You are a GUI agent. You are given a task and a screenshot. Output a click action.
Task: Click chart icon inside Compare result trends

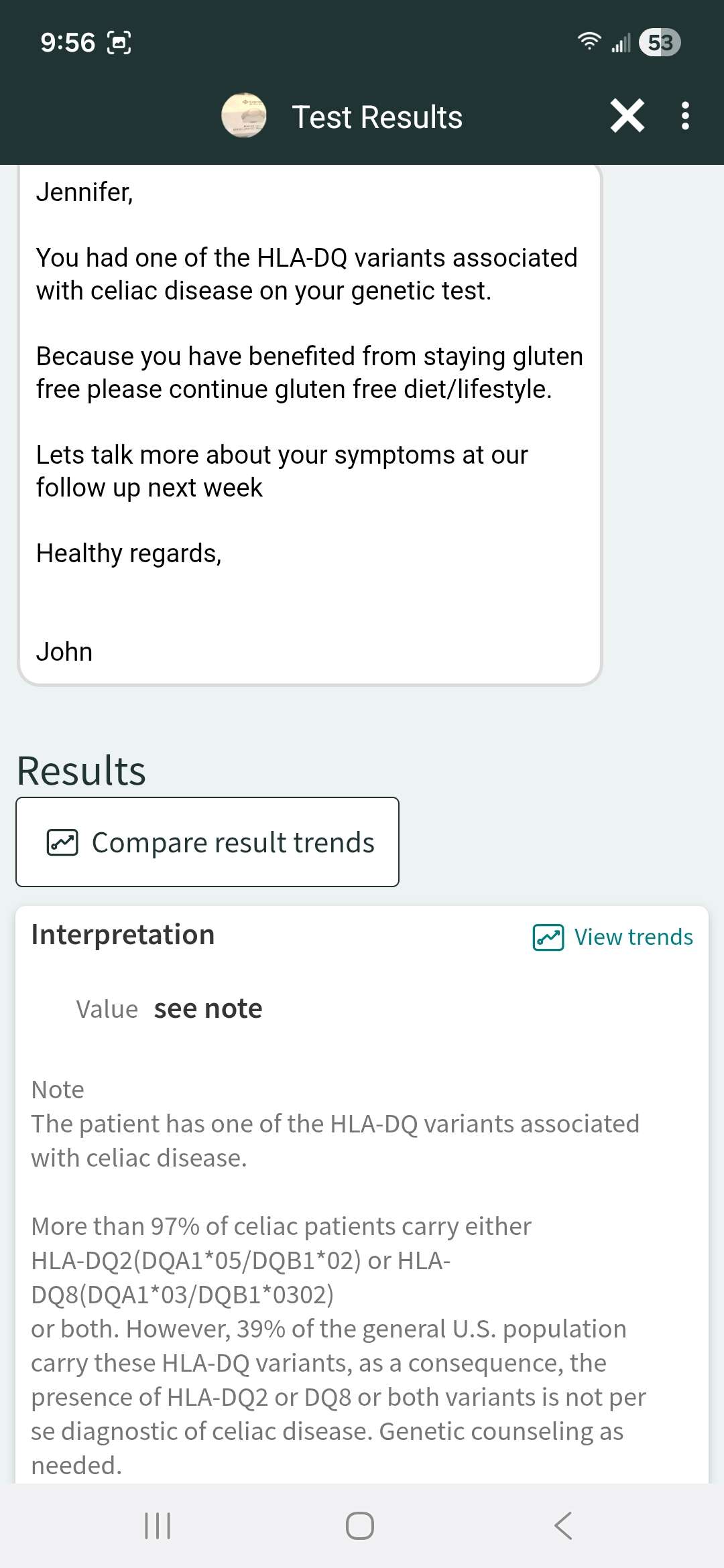(62, 842)
